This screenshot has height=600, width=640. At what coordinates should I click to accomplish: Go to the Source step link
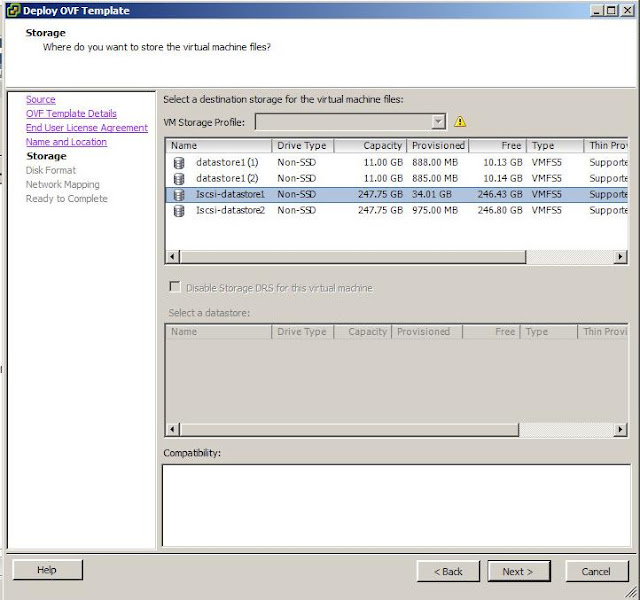[x=40, y=99]
